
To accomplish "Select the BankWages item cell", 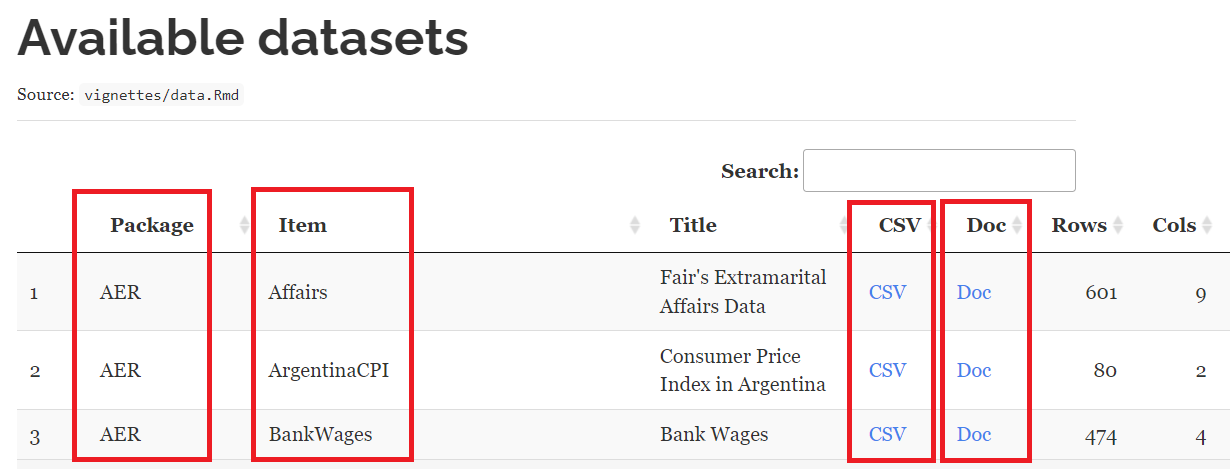I will click(x=320, y=434).
